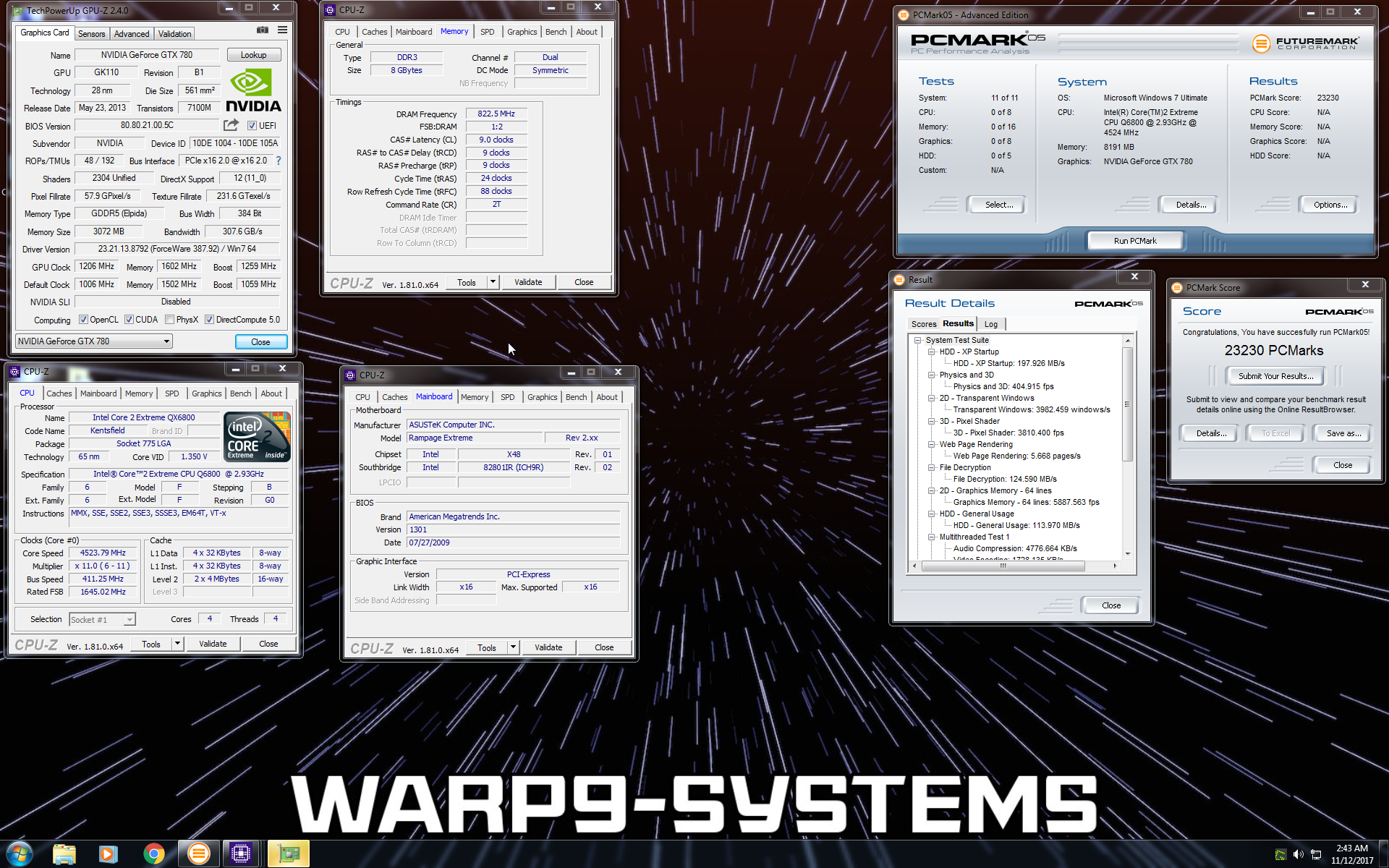This screenshot has height=868, width=1389.
Task: Collapse the 3D - Pixel Shader node
Action: pos(932,421)
